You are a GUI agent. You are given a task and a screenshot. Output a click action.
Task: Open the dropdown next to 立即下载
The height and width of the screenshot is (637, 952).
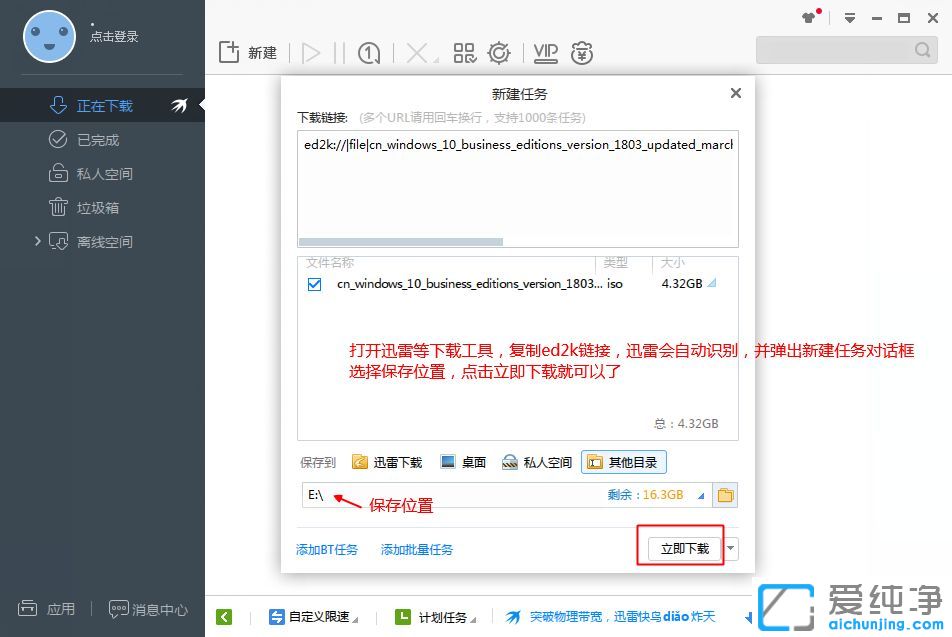(x=731, y=548)
